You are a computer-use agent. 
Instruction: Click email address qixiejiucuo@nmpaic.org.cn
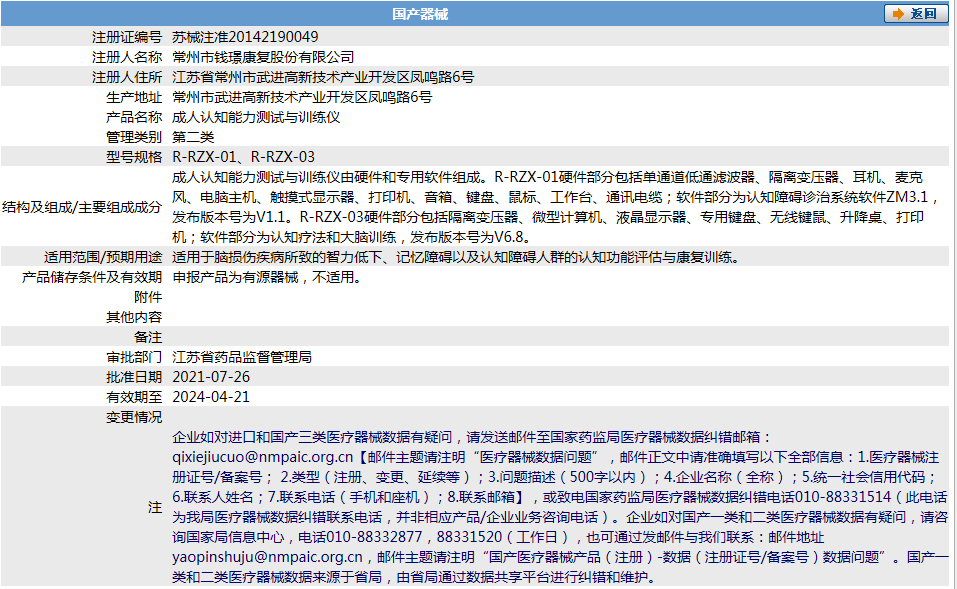pos(262,457)
